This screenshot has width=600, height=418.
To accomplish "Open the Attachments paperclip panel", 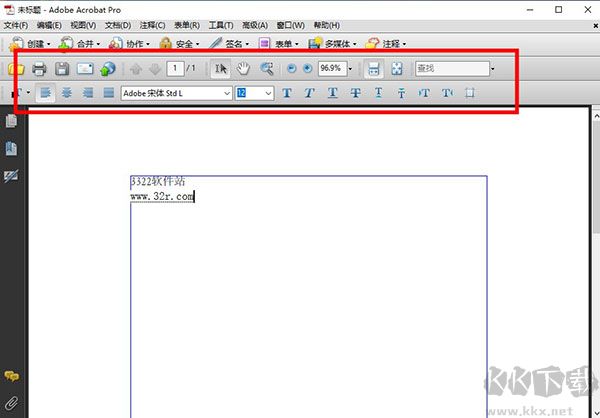I will (12, 403).
